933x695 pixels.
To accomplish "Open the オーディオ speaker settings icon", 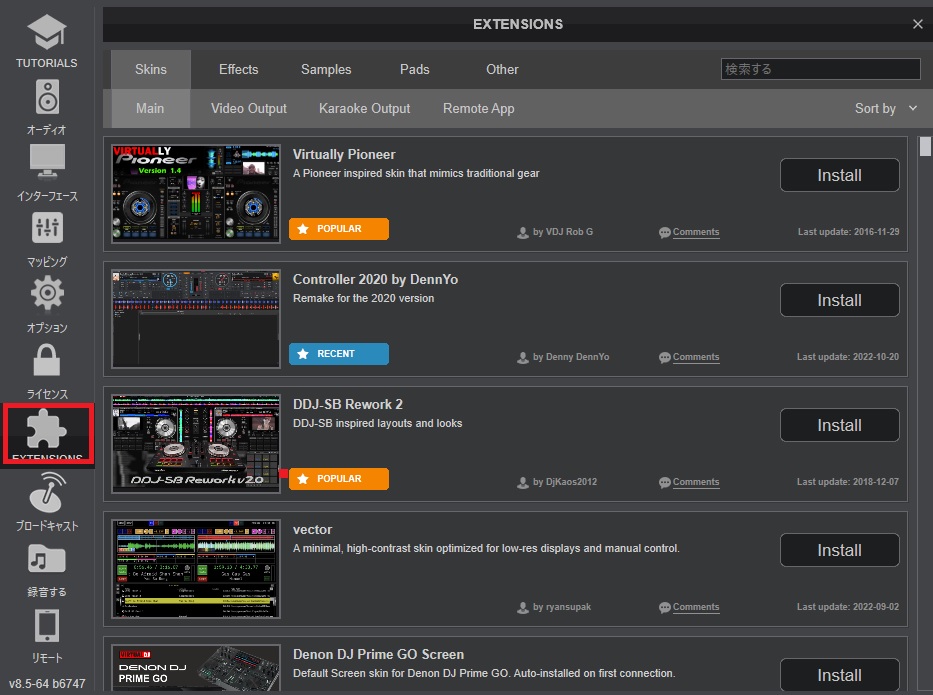I will pyautogui.click(x=47, y=97).
